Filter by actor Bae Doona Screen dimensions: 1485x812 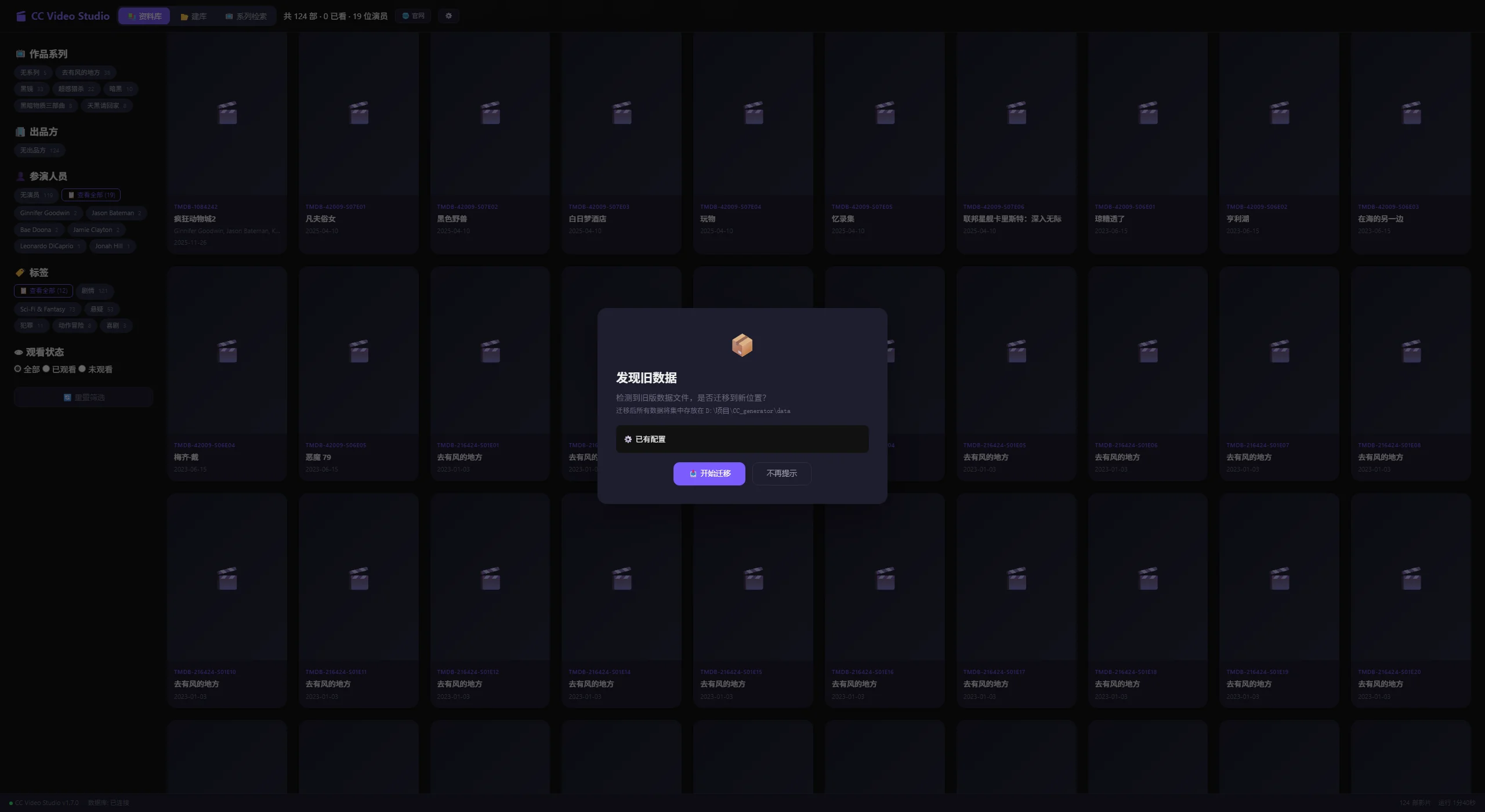point(39,230)
